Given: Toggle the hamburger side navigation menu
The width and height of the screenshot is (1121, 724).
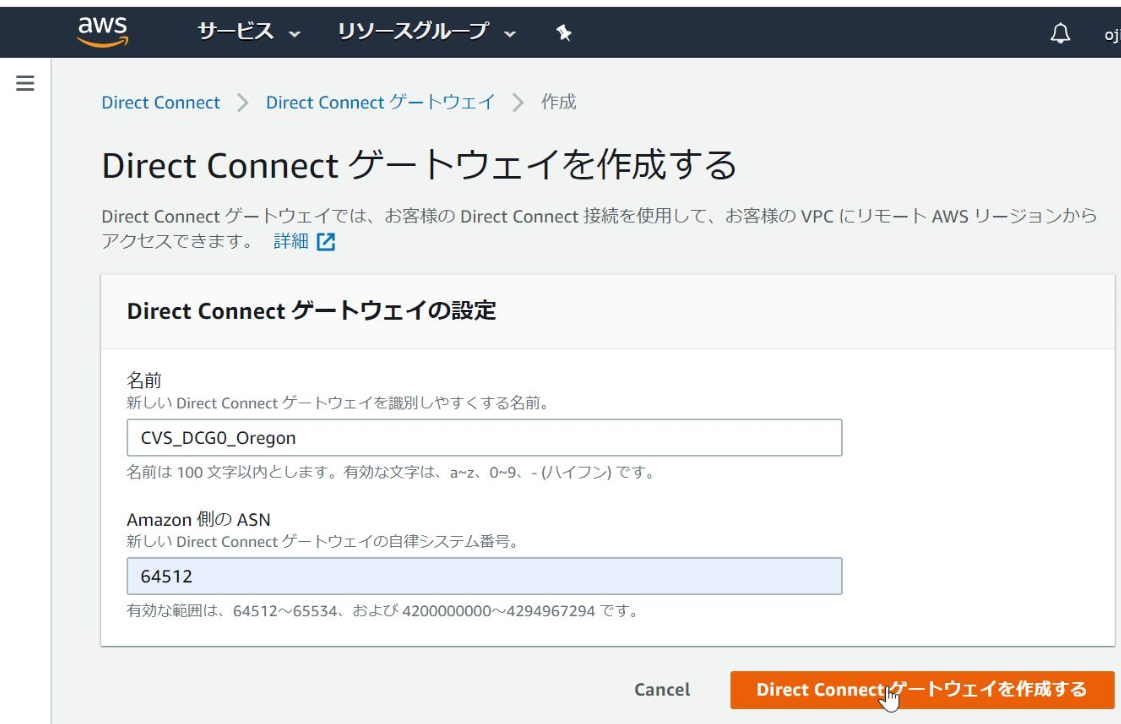Looking at the screenshot, I should [x=25, y=84].
